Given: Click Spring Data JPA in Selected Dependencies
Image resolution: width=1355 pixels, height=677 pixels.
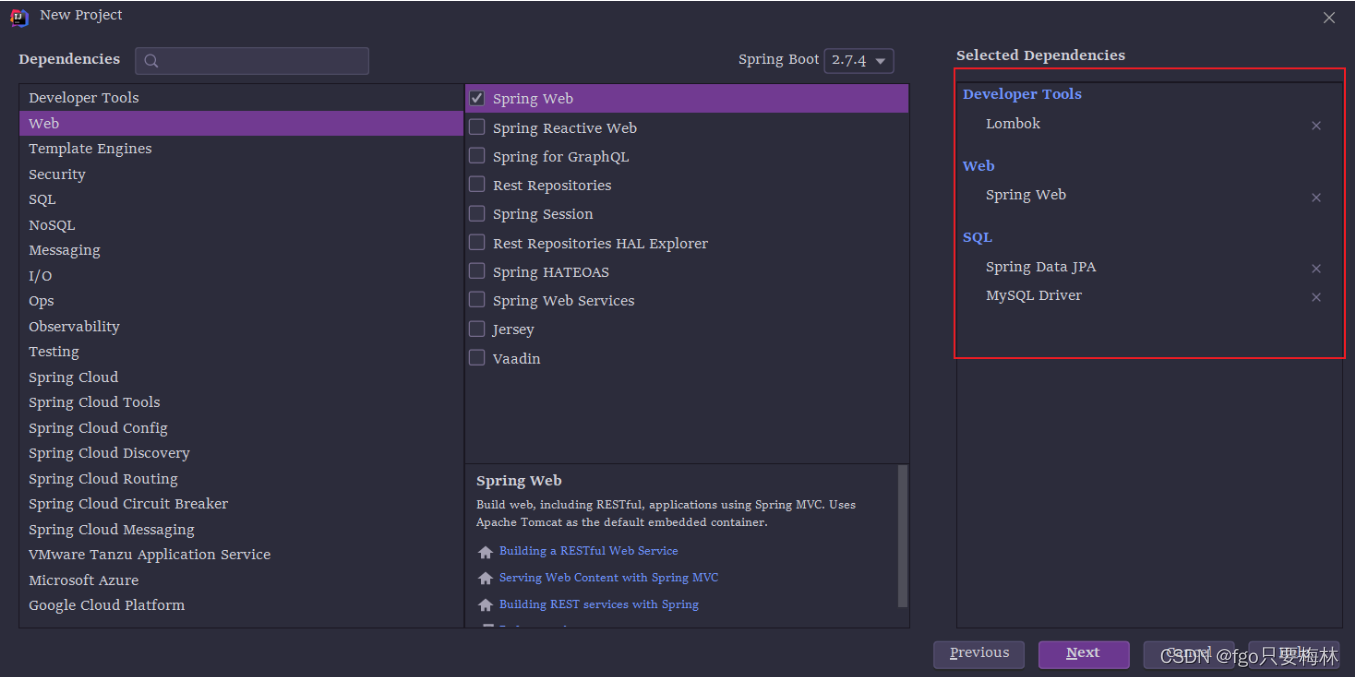Looking at the screenshot, I should 1041,267.
